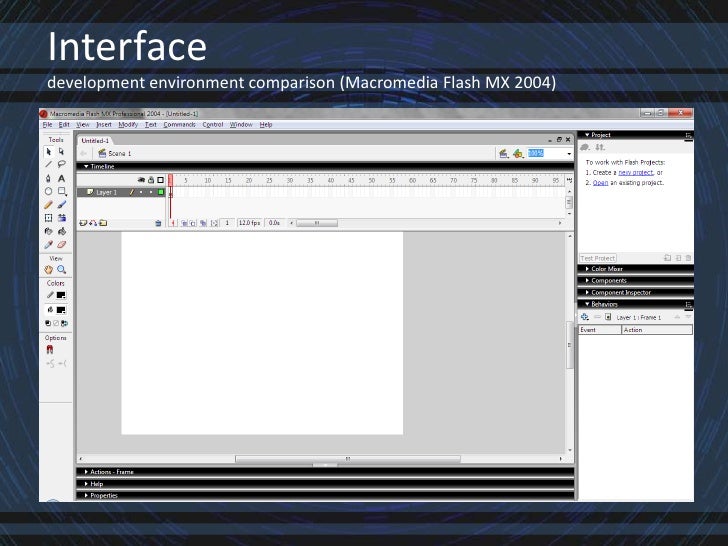Open the Control menu
The width and height of the screenshot is (728, 546).
(213, 124)
